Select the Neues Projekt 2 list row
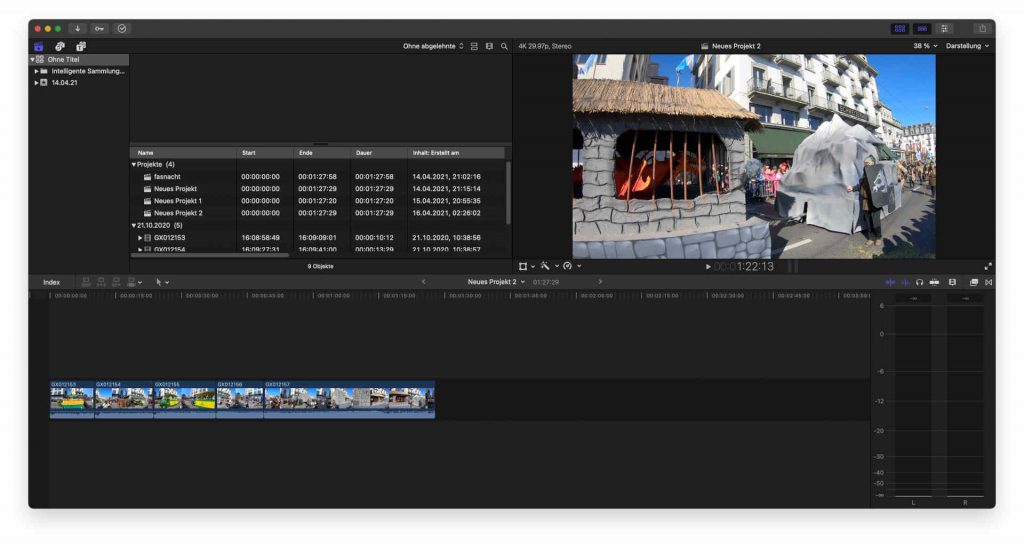This screenshot has height=546, width=1024. (x=318, y=213)
